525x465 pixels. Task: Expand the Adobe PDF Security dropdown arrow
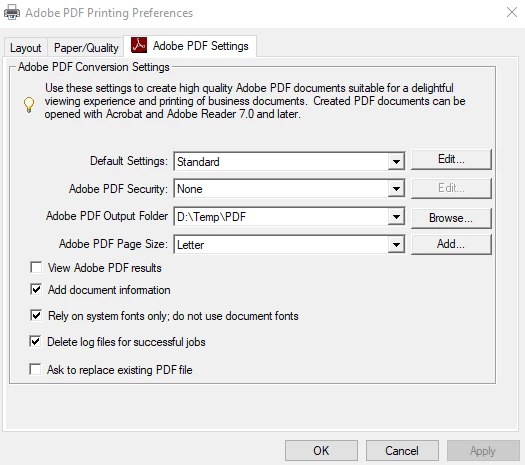[396, 189]
